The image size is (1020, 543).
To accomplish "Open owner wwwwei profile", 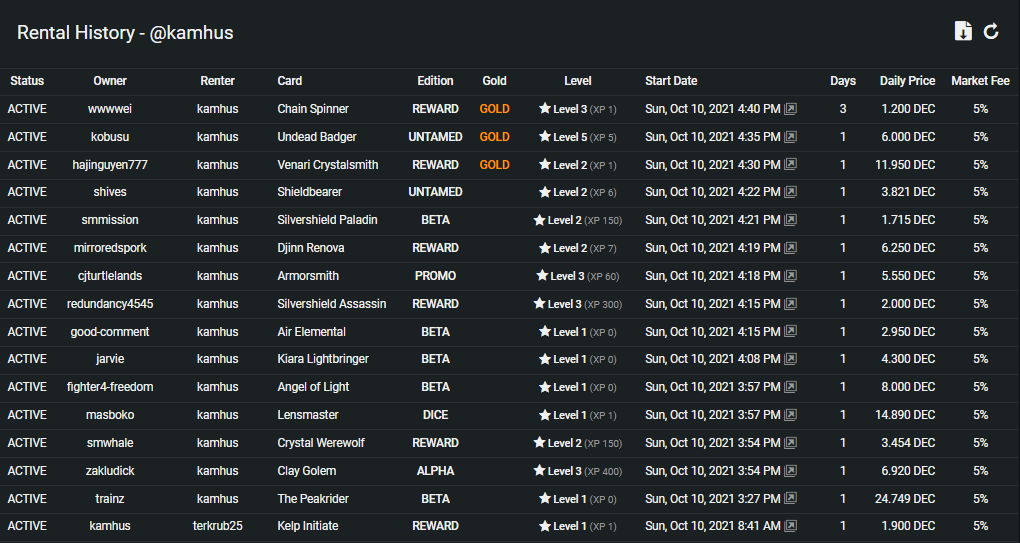I will click(x=110, y=109).
